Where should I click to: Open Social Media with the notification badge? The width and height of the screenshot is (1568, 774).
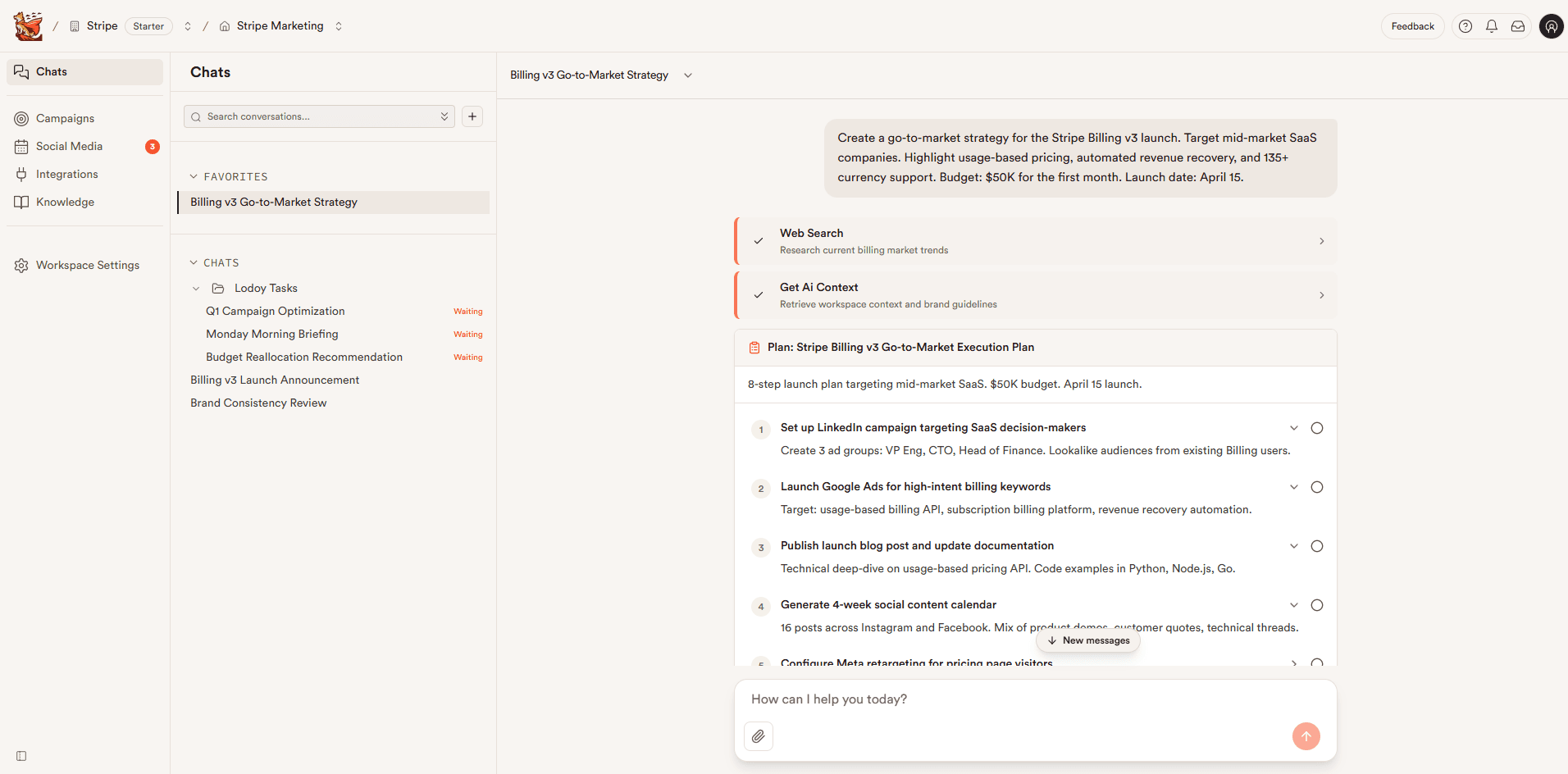pos(68,146)
